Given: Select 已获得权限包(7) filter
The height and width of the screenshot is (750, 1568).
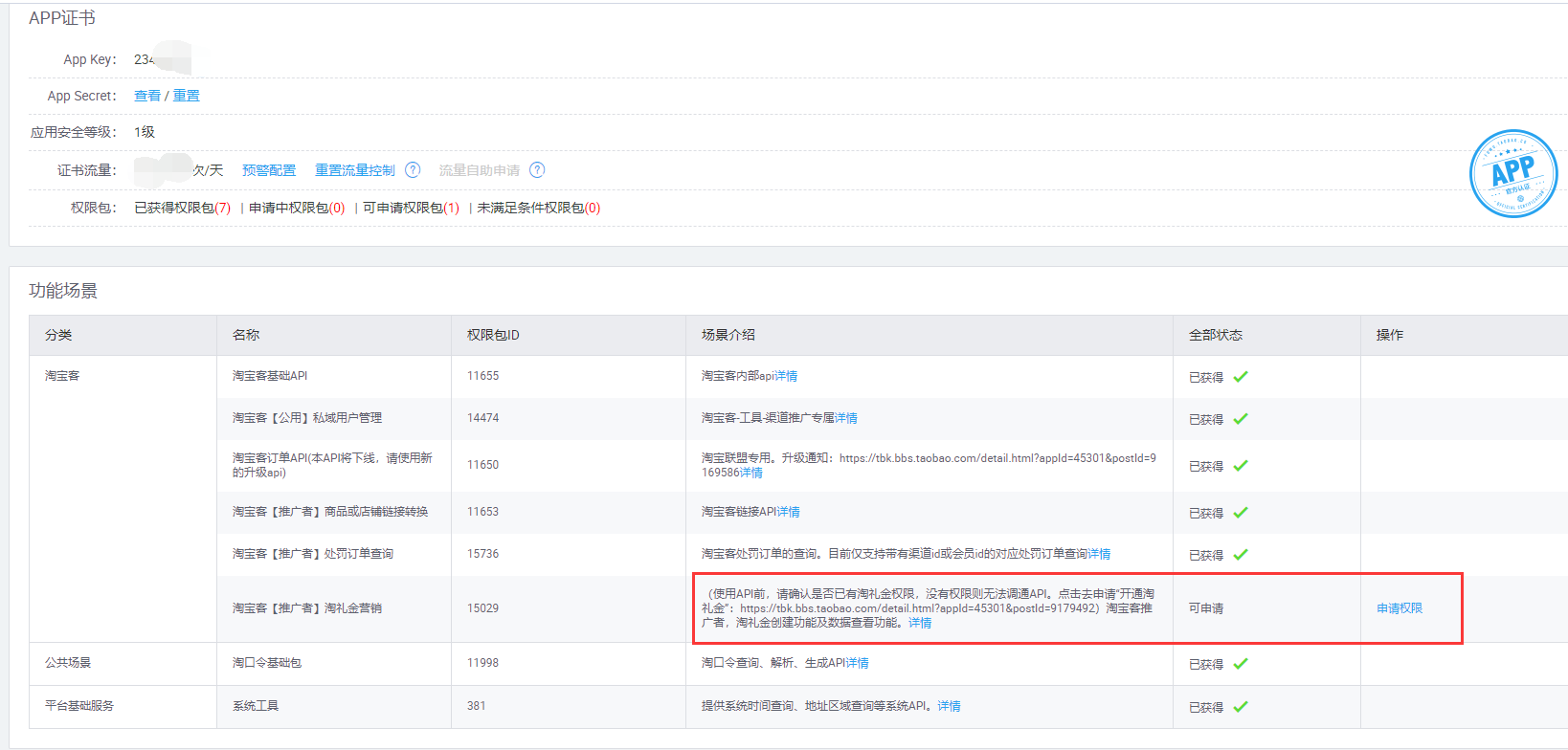Looking at the screenshot, I should click(183, 208).
